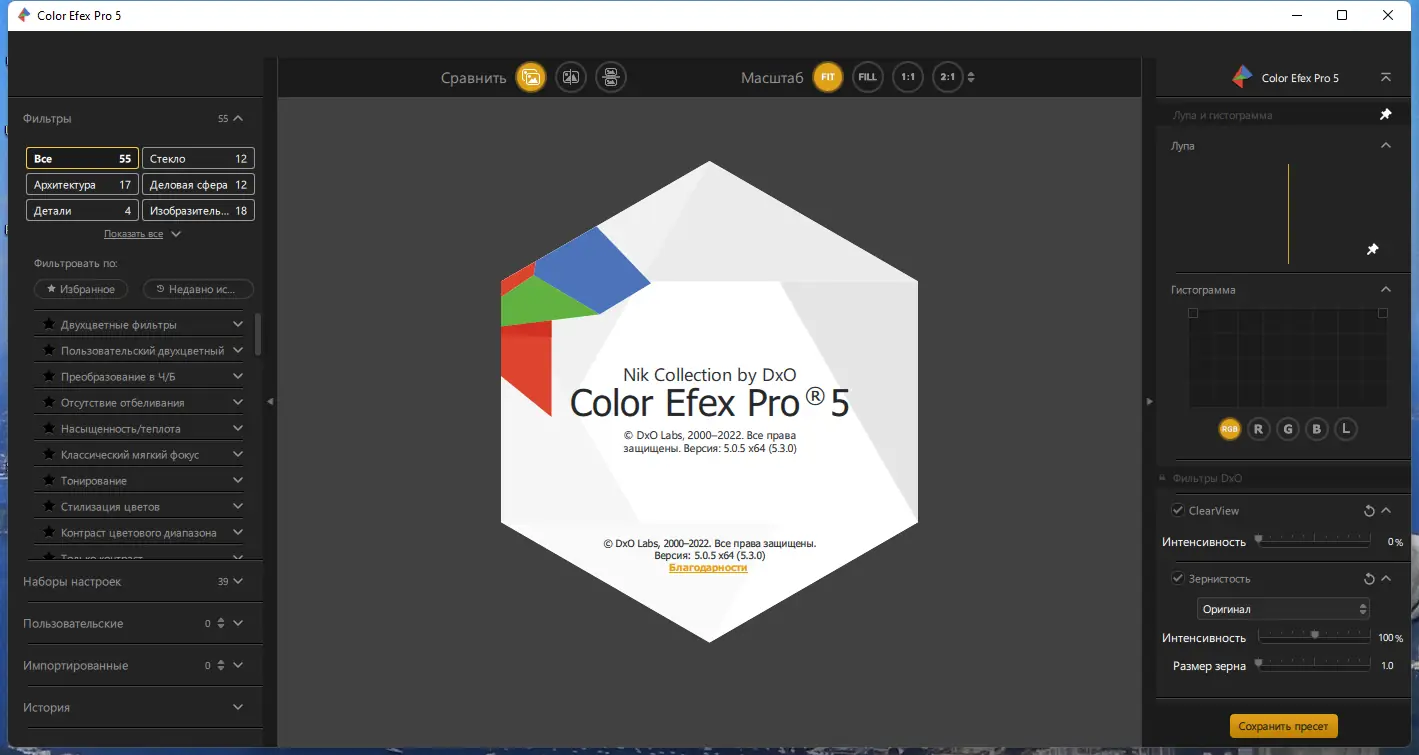This screenshot has height=755, width=1419.
Task: Expand the История section
Action: [238, 707]
